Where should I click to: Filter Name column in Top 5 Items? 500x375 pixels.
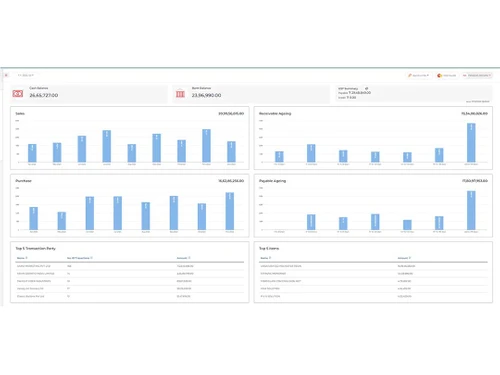point(270,258)
